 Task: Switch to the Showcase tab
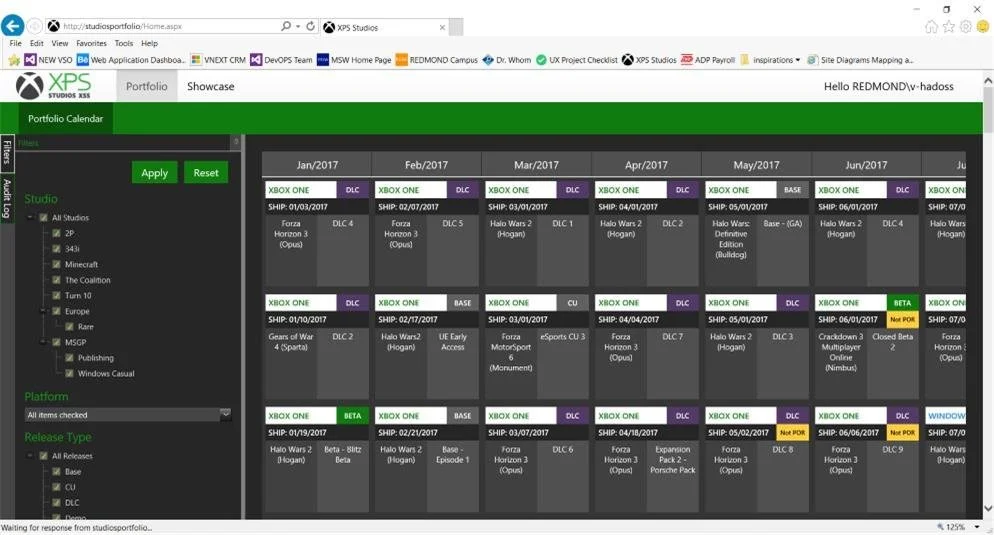pyautogui.click(x=210, y=86)
